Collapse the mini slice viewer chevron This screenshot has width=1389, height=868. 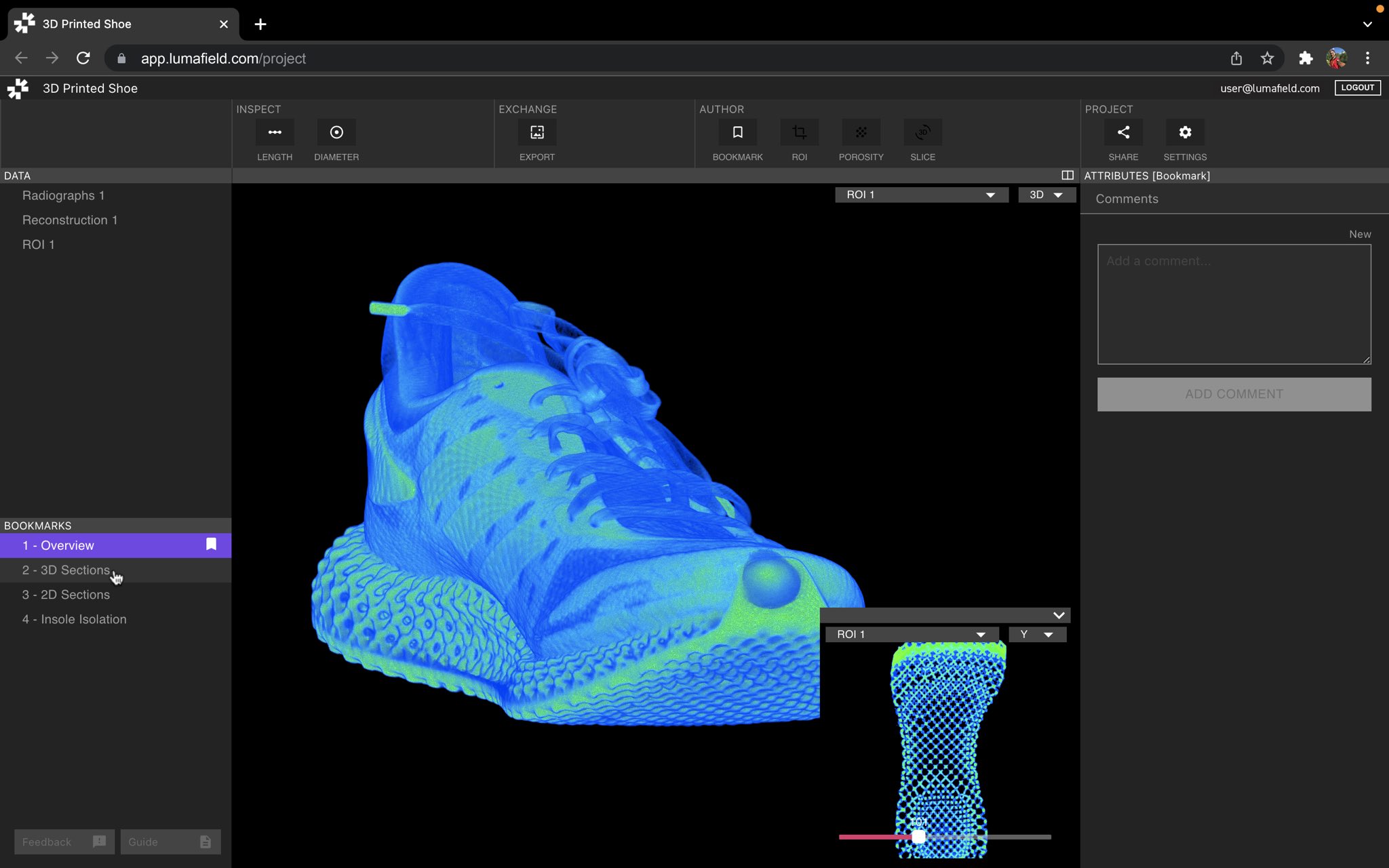(x=1059, y=615)
